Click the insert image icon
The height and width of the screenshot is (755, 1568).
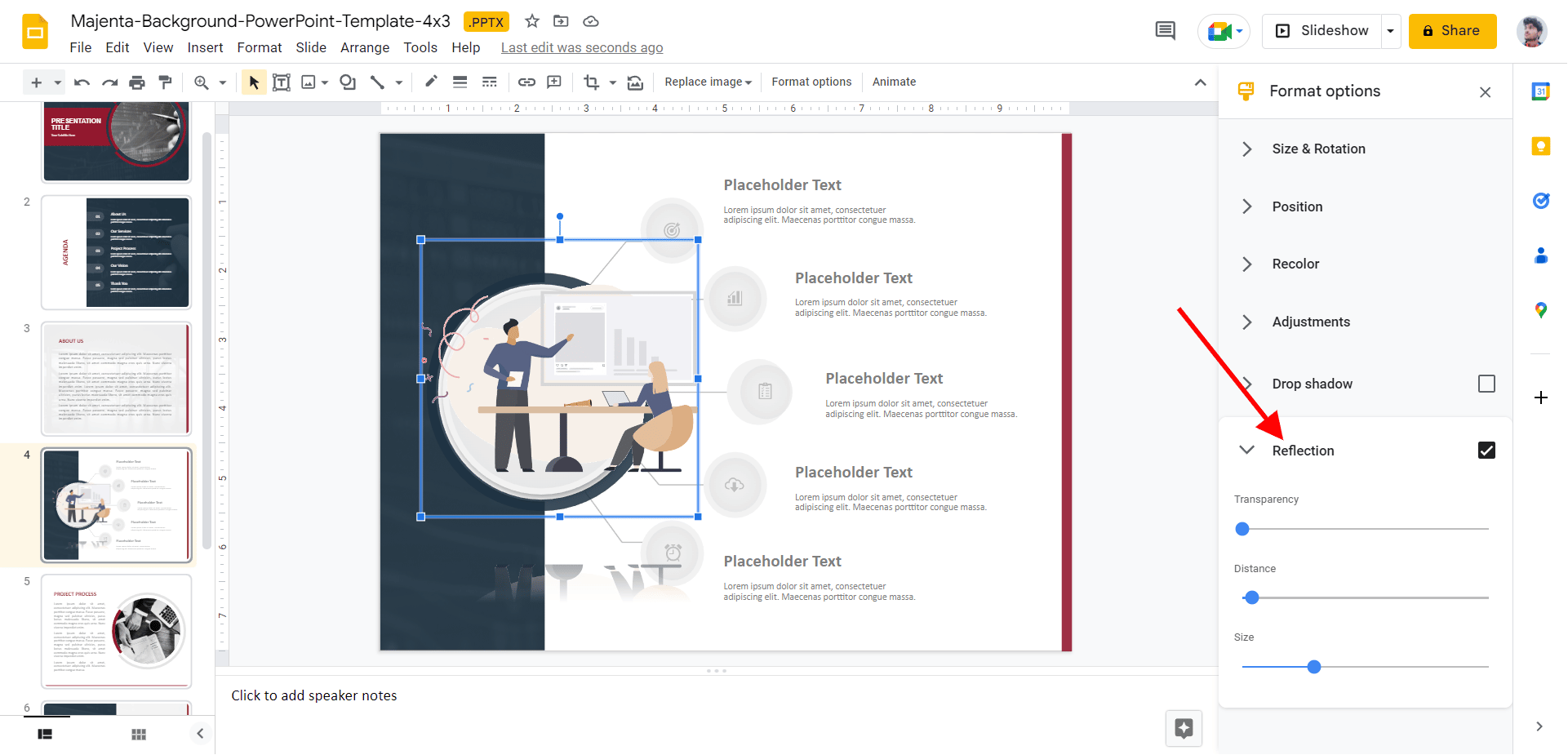tap(309, 82)
